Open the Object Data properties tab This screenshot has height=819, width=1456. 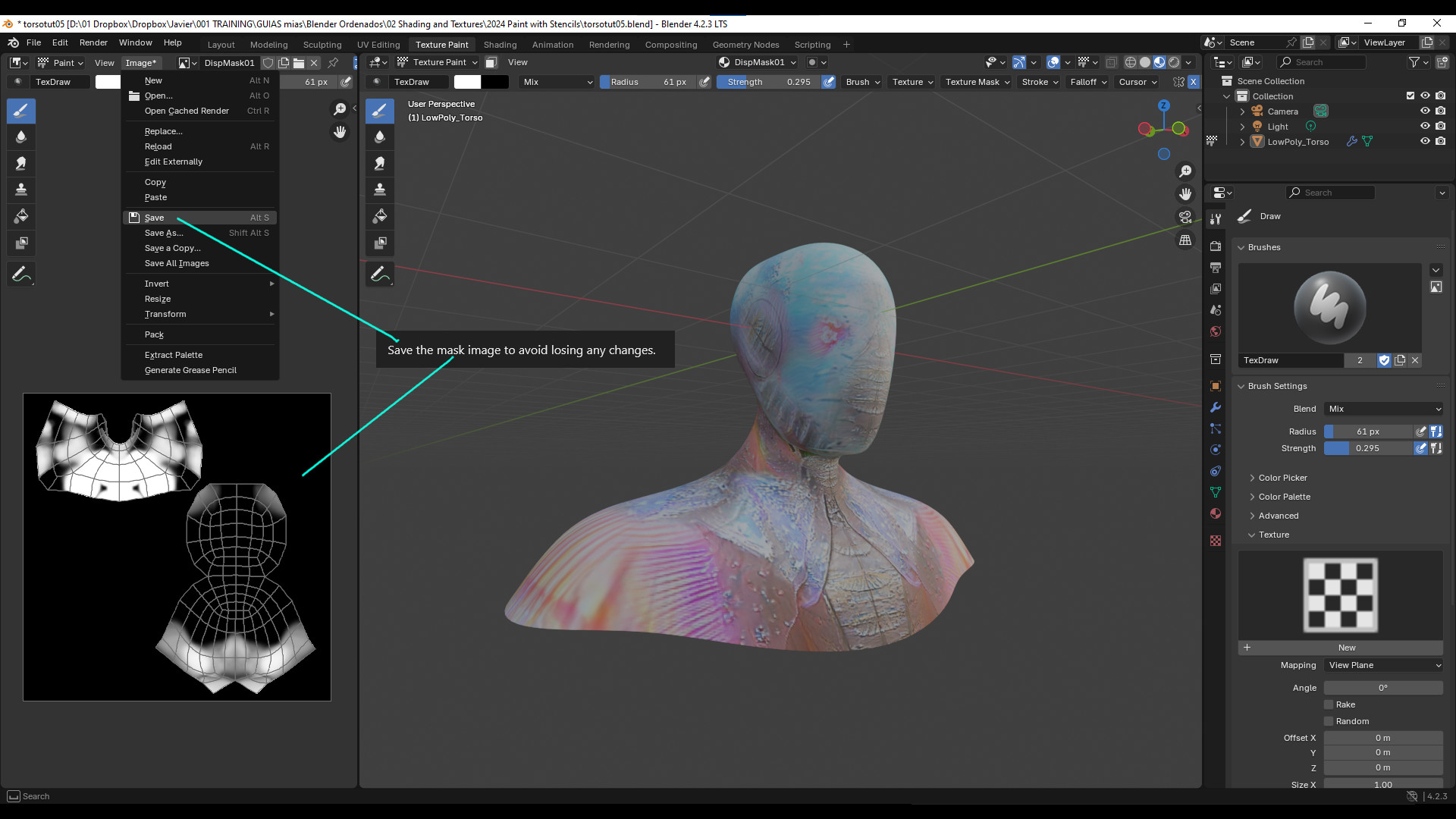click(1216, 492)
